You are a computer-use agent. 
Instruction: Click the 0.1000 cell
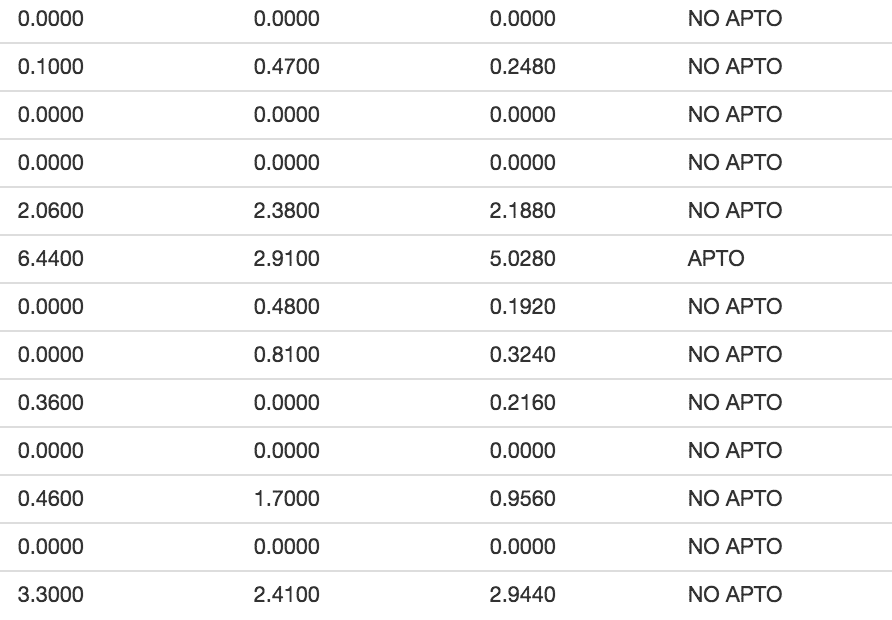(x=51, y=67)
